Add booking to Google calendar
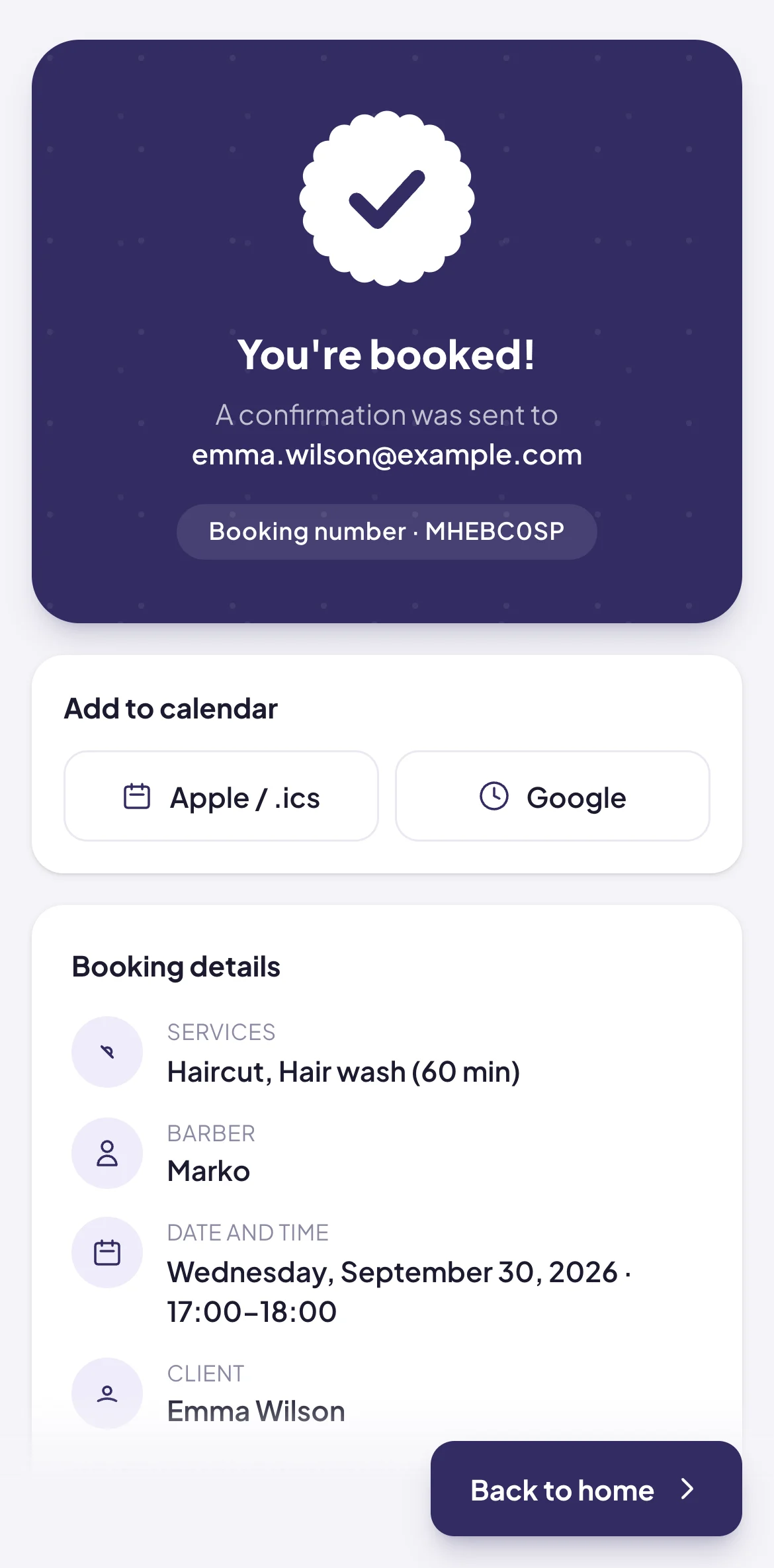 pos(552,796)
